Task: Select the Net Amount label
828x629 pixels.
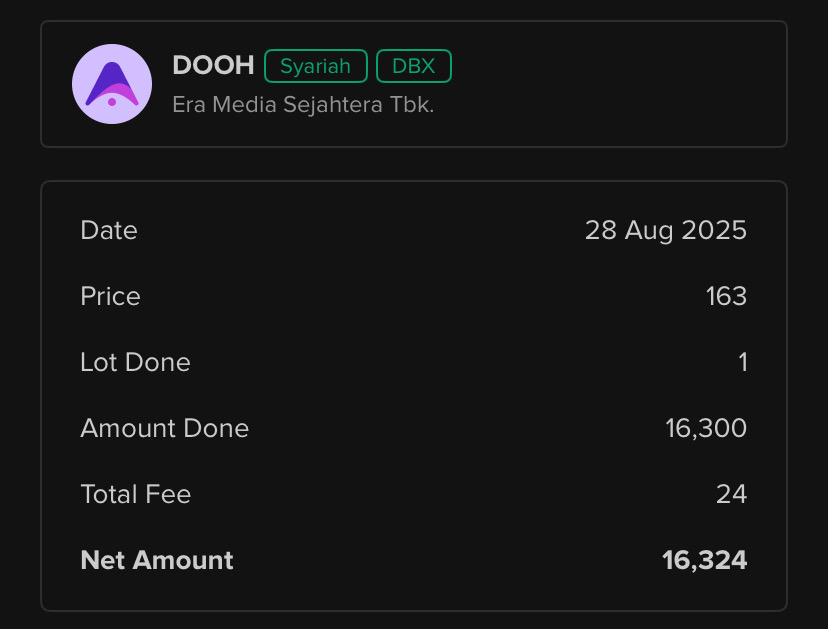Action: click(x=157, y=560)
